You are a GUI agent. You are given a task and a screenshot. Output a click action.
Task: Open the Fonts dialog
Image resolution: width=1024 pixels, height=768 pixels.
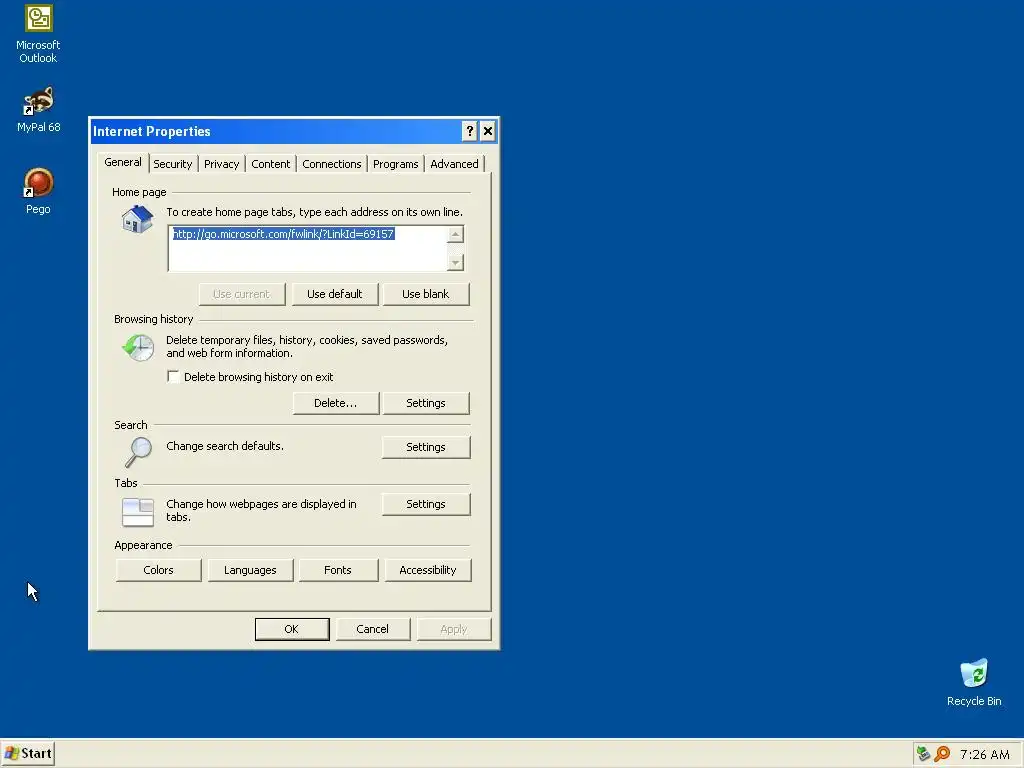tap(338, 570)
